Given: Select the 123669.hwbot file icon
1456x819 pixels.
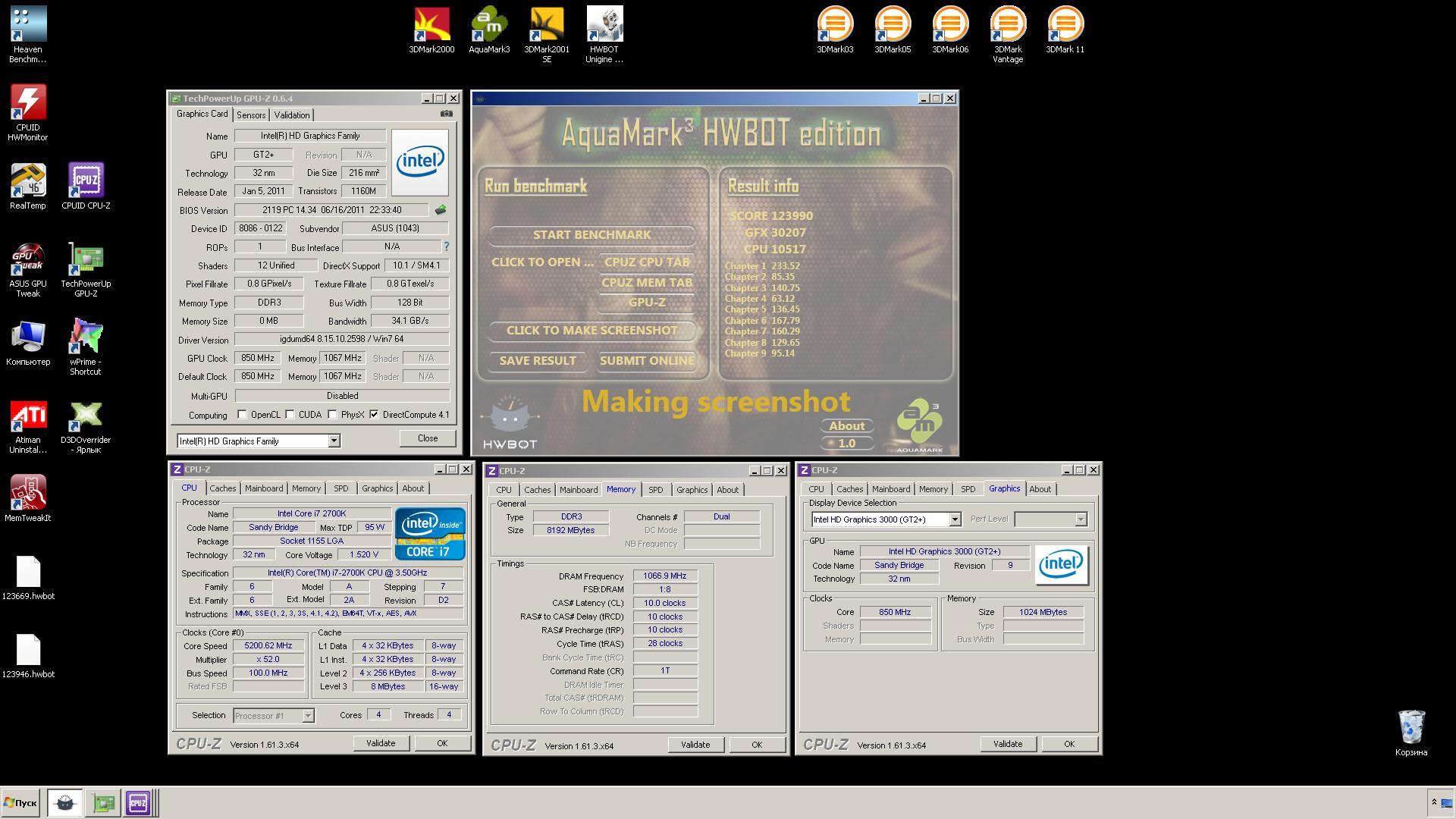Looking at the screenshot, I should tap(28, 578).
